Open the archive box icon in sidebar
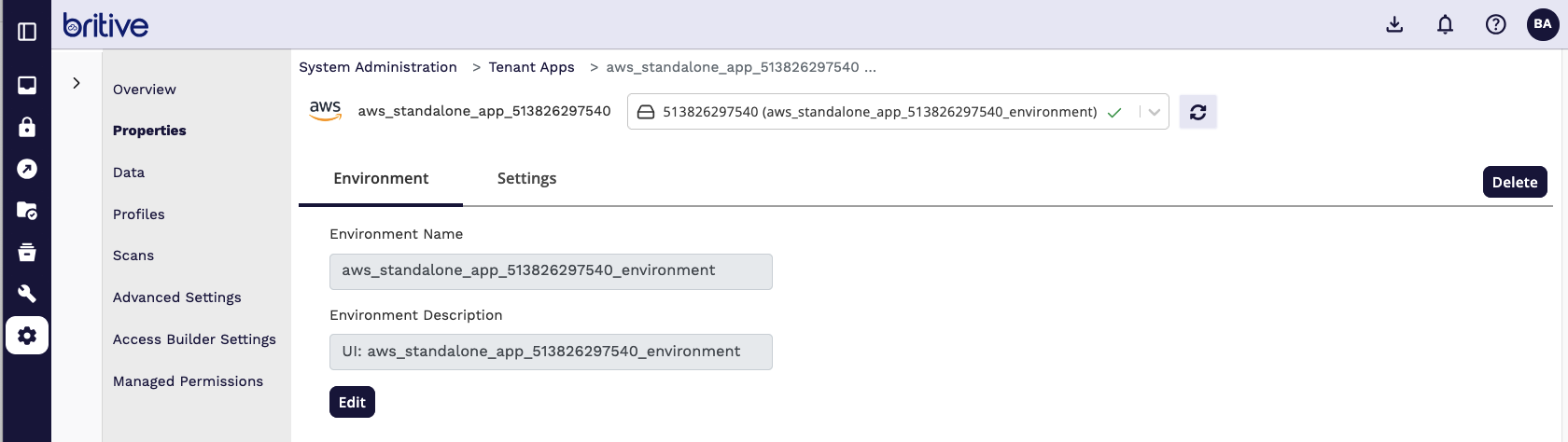 point(27,252)
